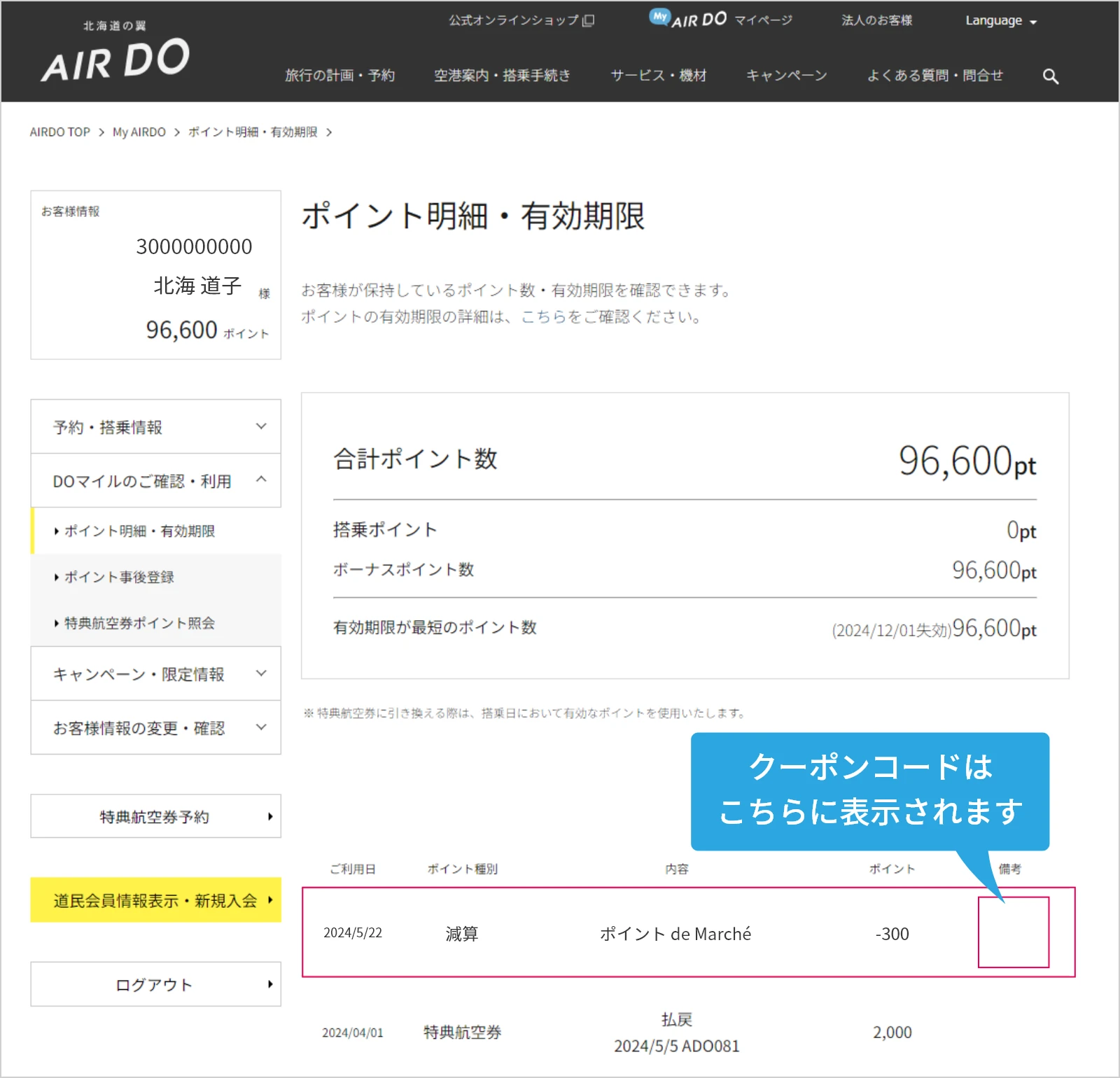Click 内容 column header
The image size is (1120, 1078).
coord(677,869)
